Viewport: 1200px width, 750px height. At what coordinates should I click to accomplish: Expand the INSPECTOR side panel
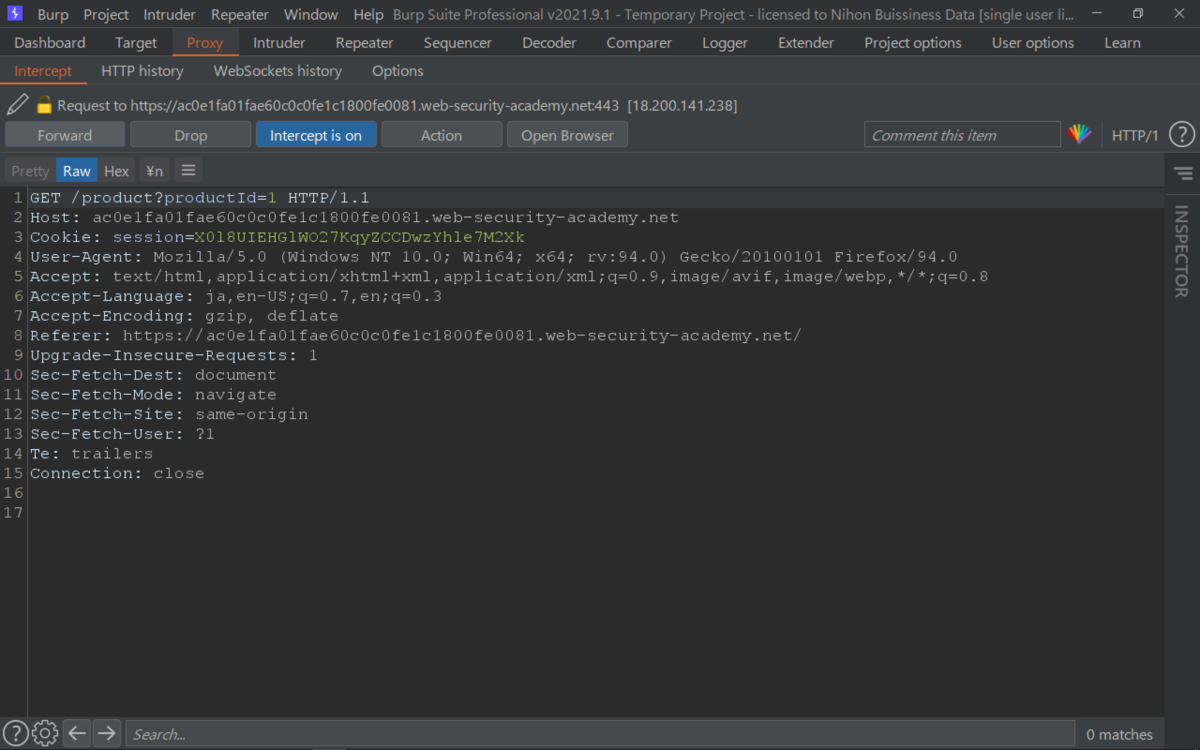point(1181,252)
